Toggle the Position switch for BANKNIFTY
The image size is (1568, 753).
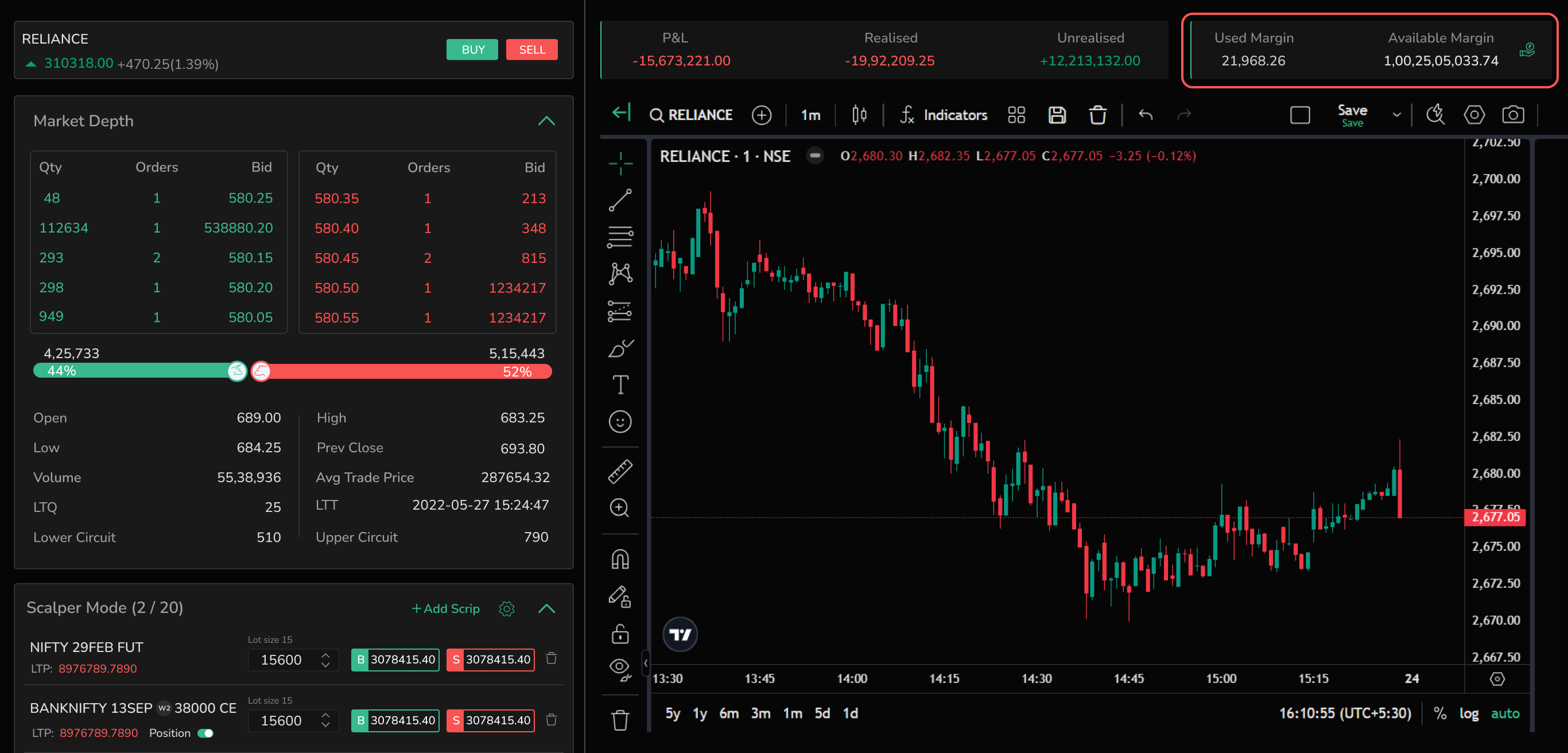click(x=205, y=733)
